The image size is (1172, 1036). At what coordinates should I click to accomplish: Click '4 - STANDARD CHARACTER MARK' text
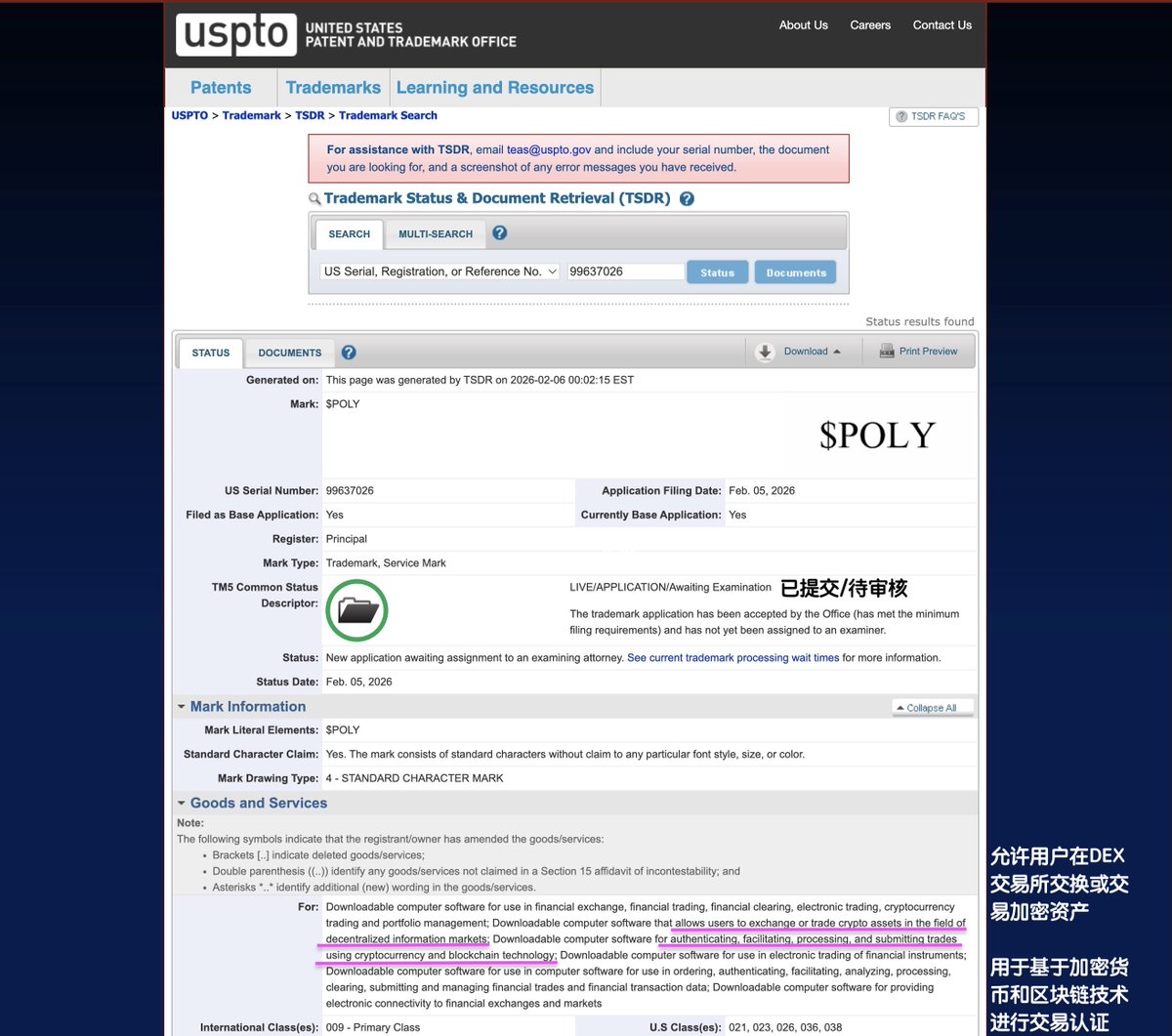point(415,778)
